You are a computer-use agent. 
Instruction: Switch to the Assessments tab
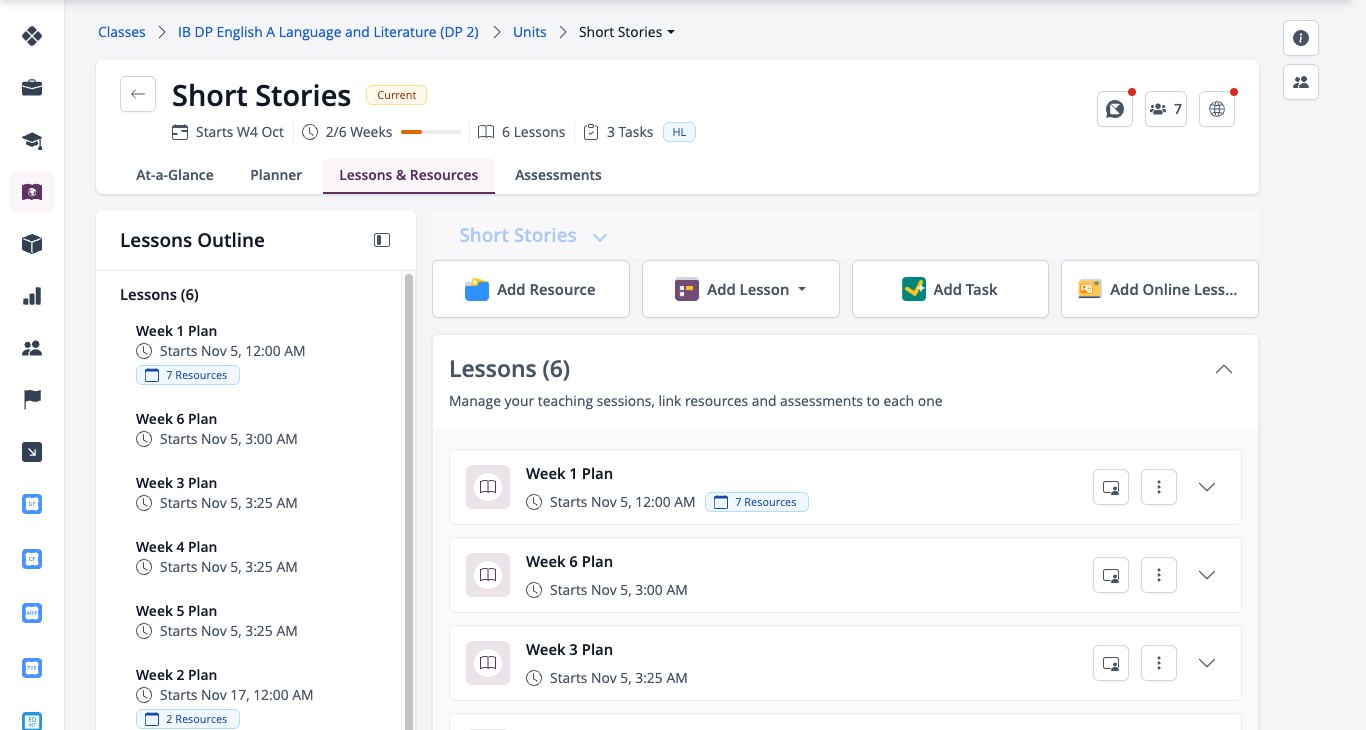[x=558, y=175]
